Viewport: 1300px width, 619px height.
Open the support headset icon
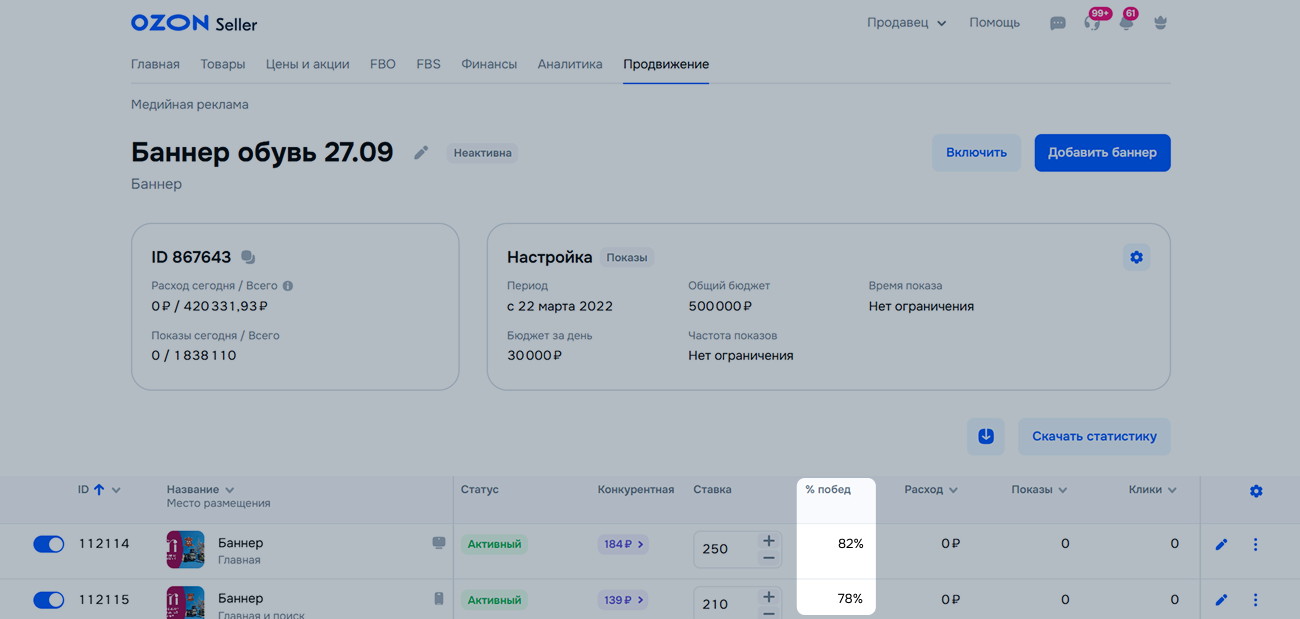point(1092,23)
